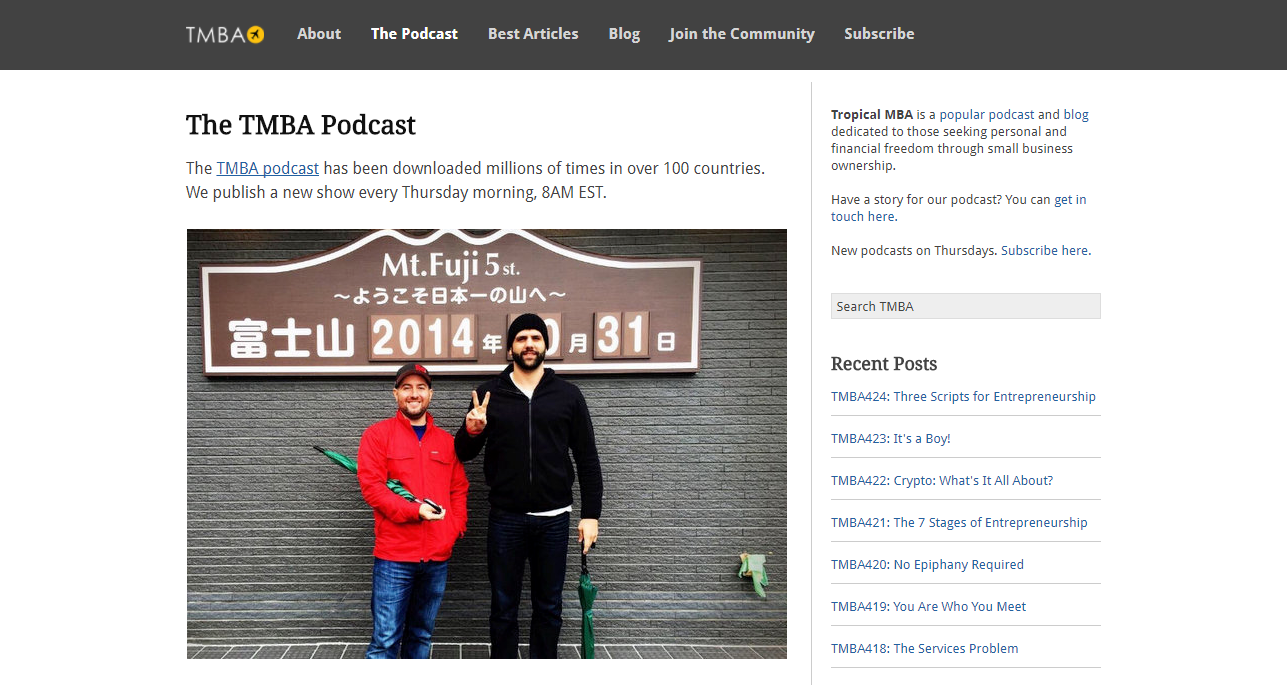The width and height of the screenshot is (1287, 685).
Task: Open Join the Community page
Action: click(x=742, y=33)
